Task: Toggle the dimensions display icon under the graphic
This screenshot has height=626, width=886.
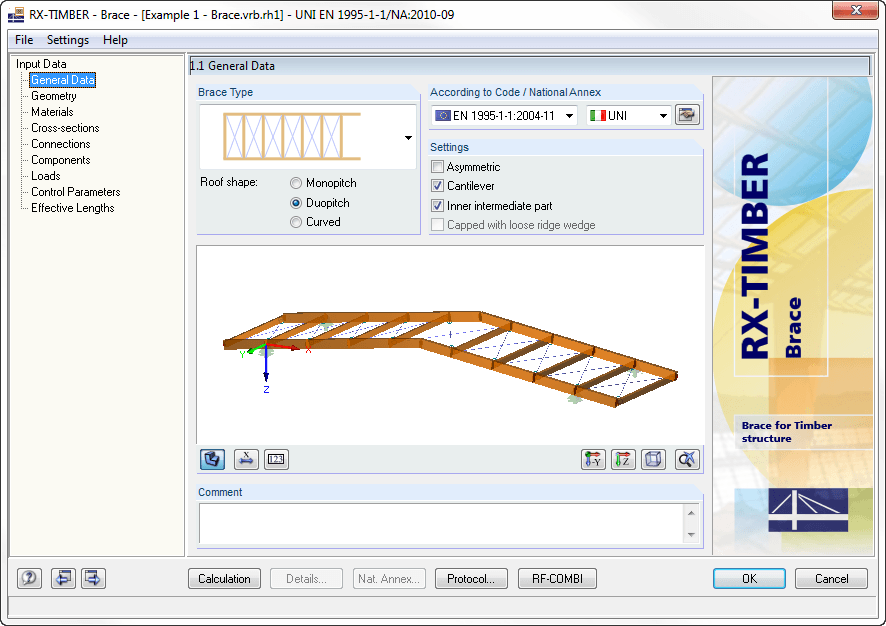Action: (x=244, y=459)
